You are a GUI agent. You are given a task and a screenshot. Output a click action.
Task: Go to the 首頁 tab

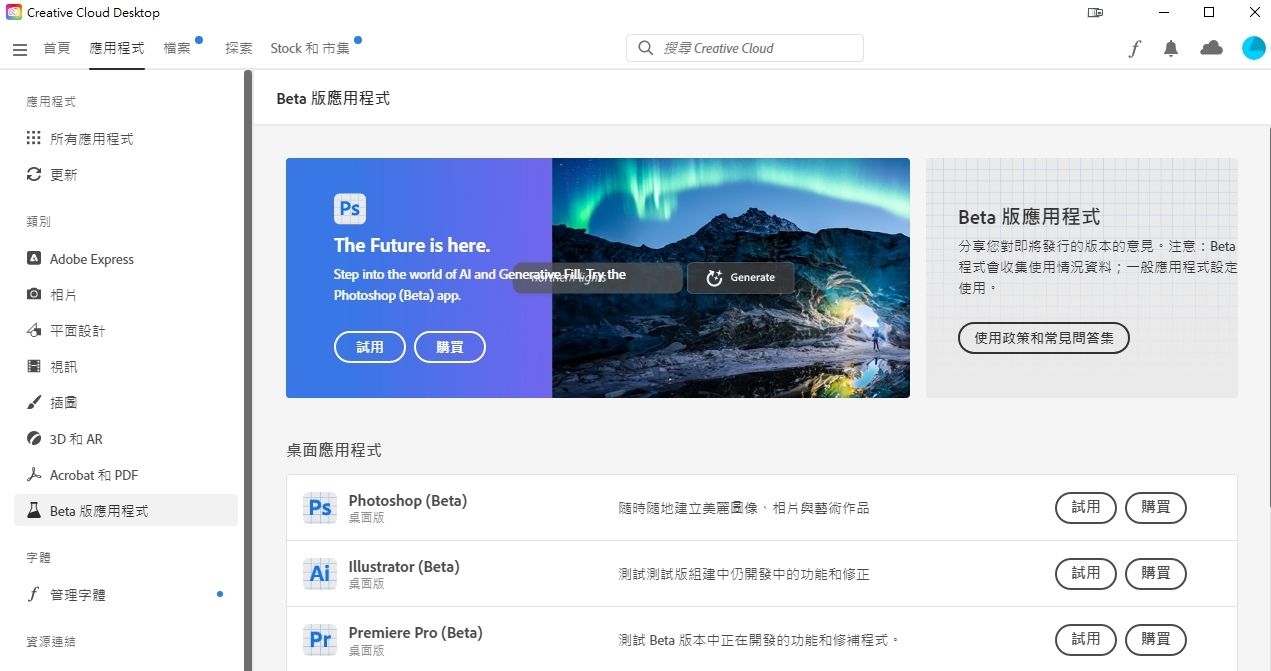coord(57,48)
